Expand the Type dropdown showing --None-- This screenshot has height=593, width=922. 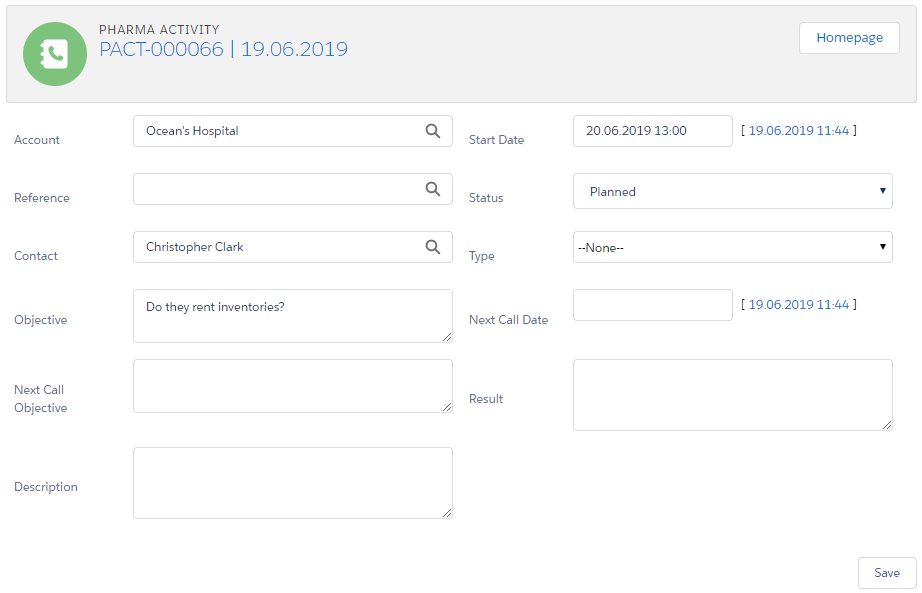[x=732, y=247]
